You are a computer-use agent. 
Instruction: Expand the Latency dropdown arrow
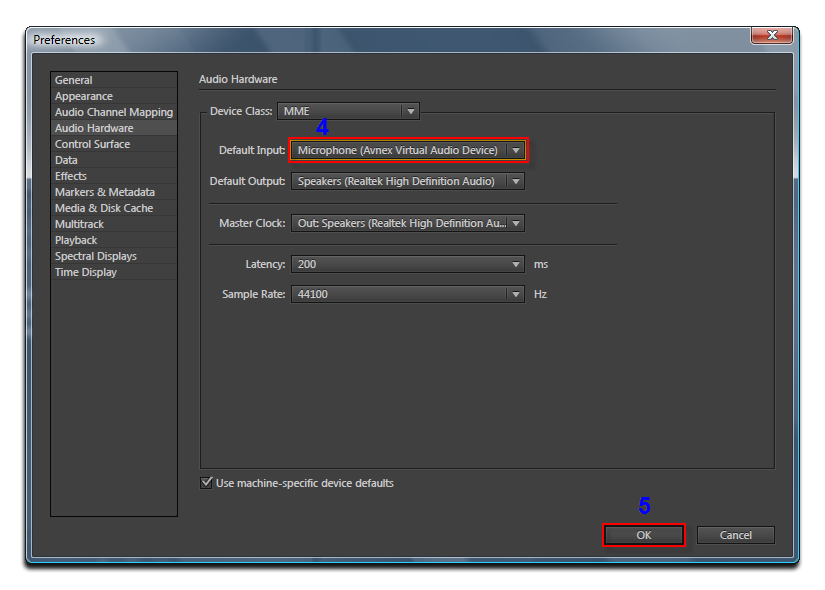(516, 264)
